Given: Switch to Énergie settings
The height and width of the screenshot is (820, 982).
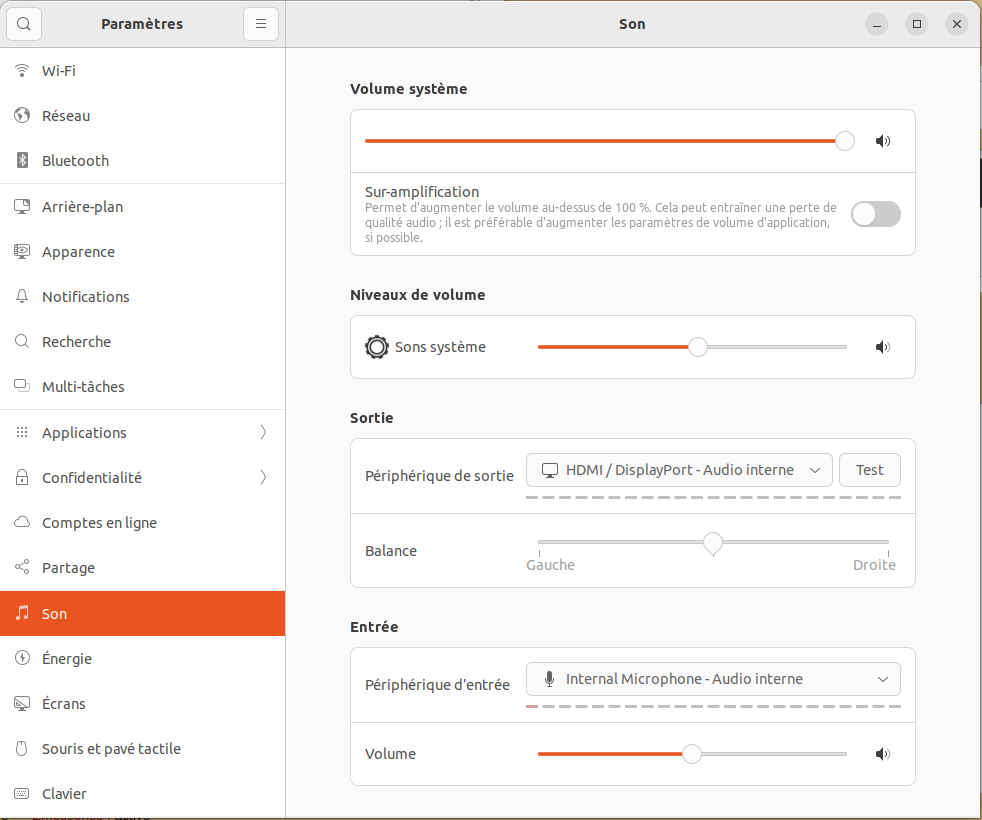Looking at the screenshot, I should (x=142, y=658).
